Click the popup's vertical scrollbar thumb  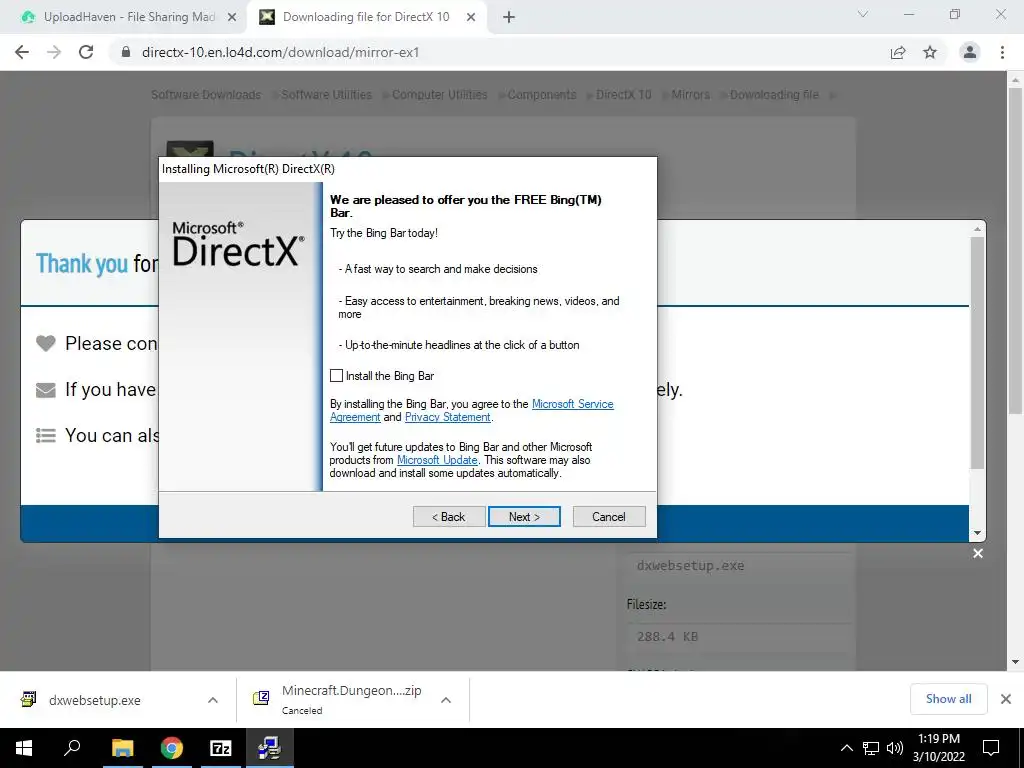[x=977, y=353]
